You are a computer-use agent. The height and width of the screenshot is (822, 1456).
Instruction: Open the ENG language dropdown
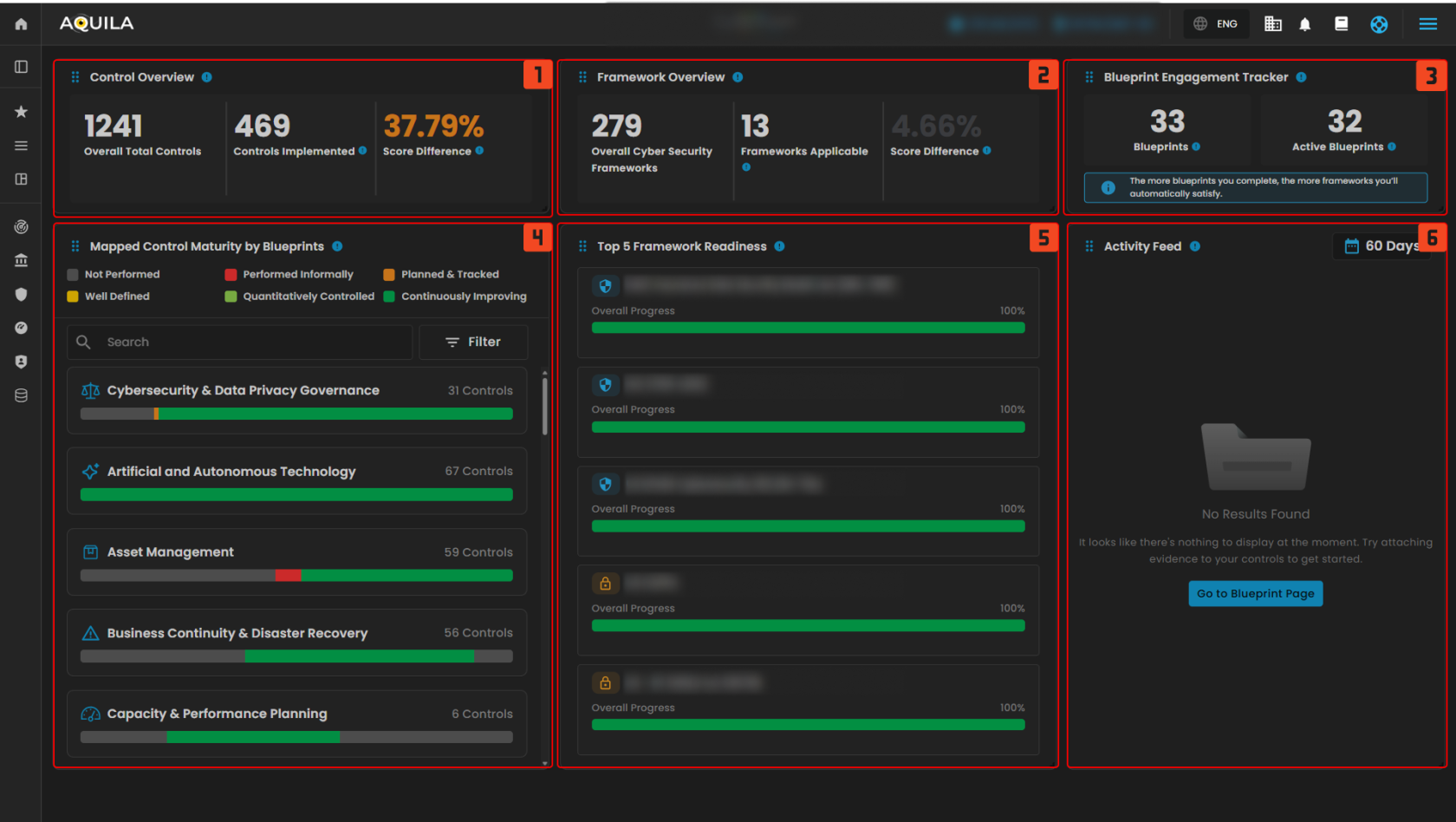[x=1216, y=24]
